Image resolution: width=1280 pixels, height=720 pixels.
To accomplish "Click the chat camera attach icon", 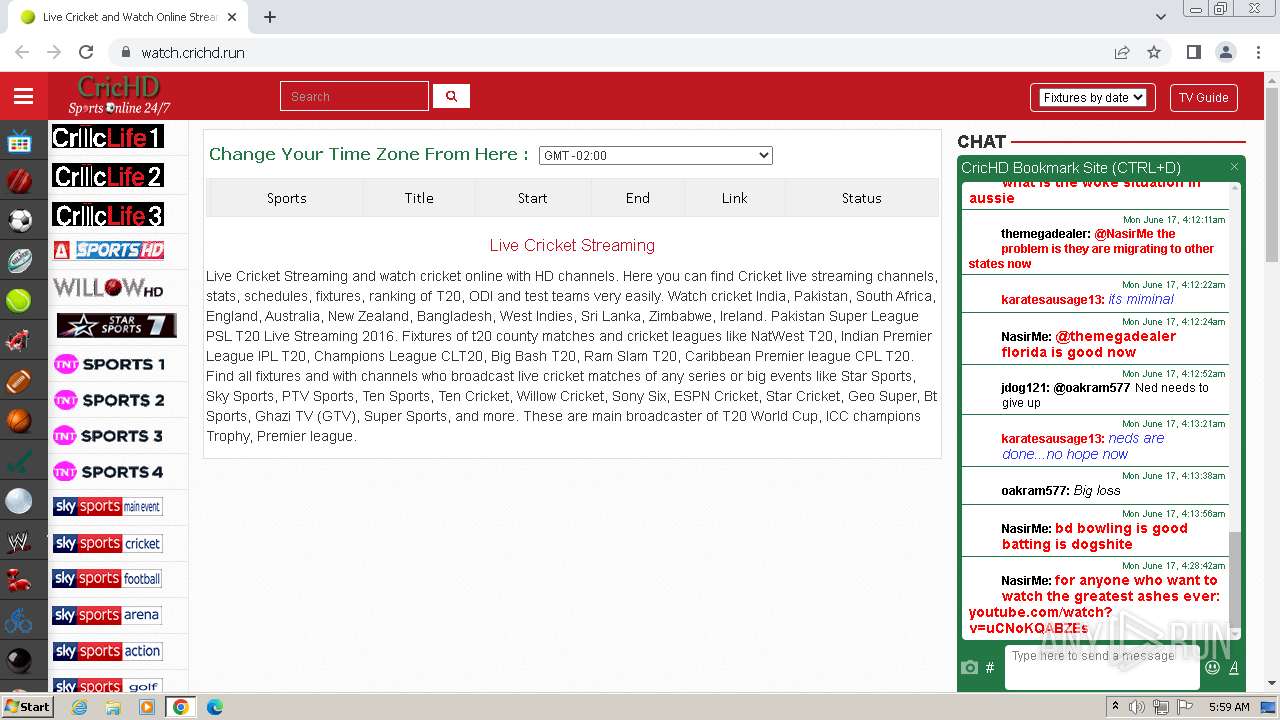I will pyautogui.click(x=969, y=667).
